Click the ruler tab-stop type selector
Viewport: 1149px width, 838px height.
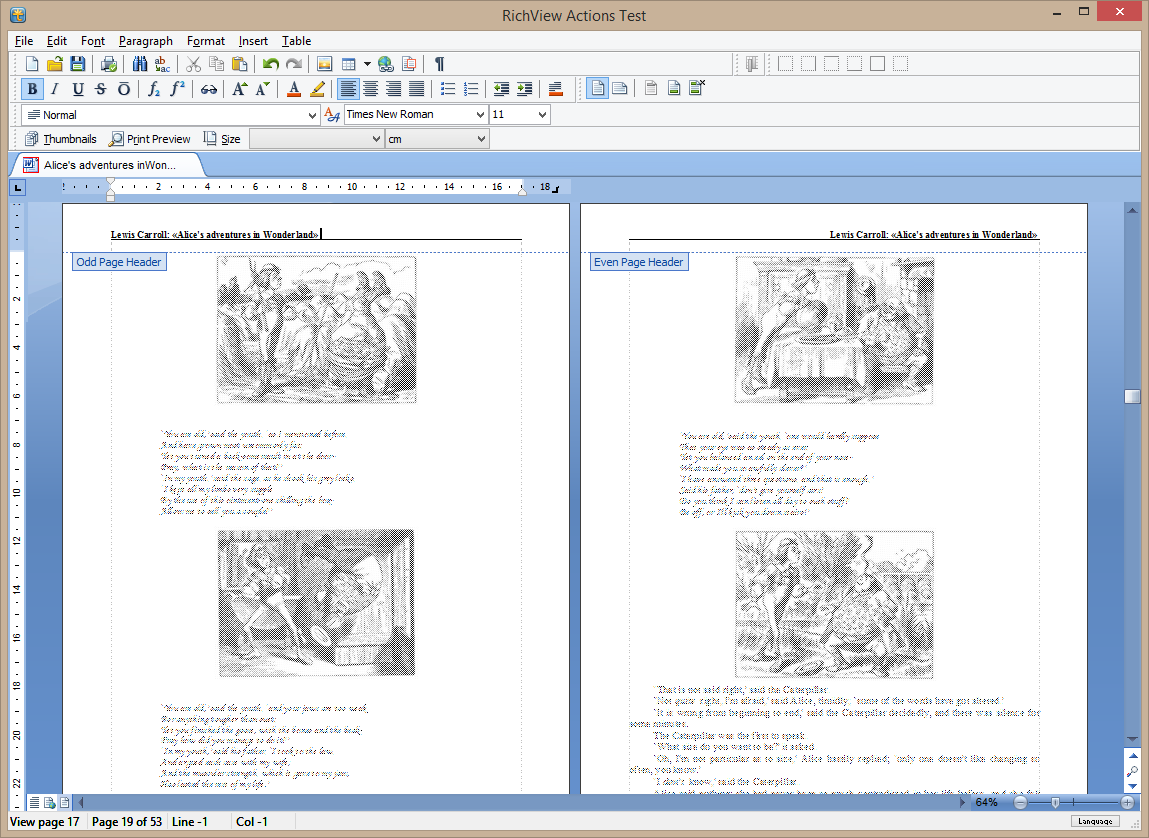tap(18, 188)
